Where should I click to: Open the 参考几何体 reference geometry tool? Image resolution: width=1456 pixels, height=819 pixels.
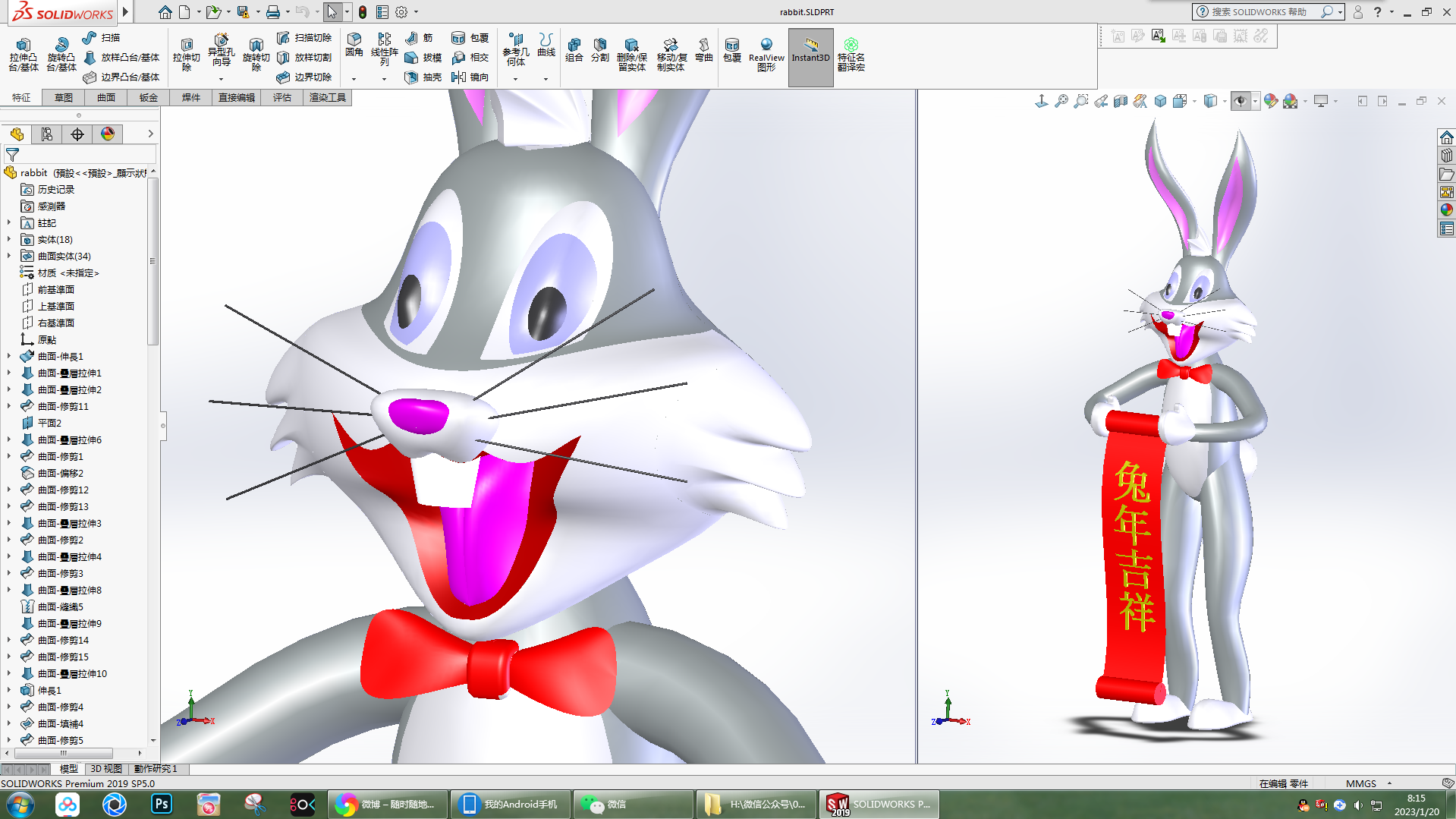516,49
